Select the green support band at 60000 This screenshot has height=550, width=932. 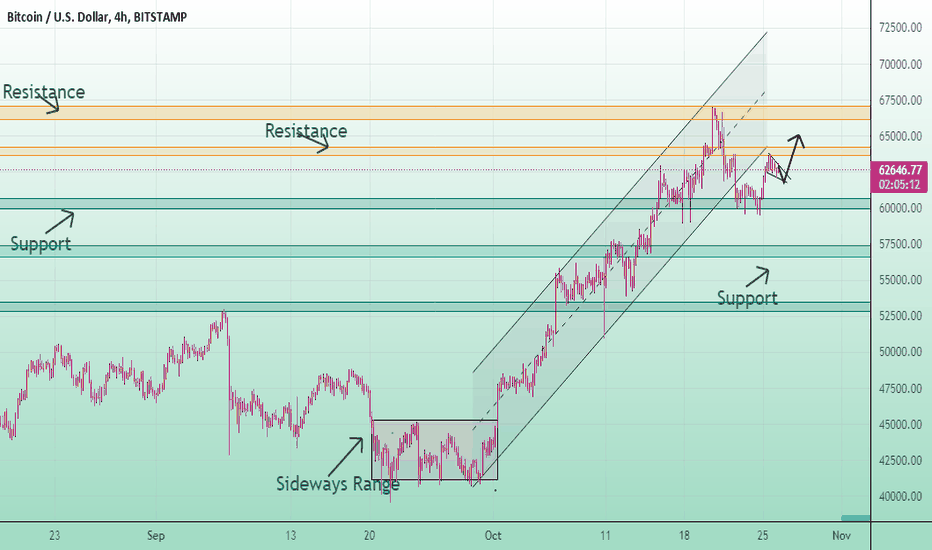pyautogui.click(x=435, y=203)
